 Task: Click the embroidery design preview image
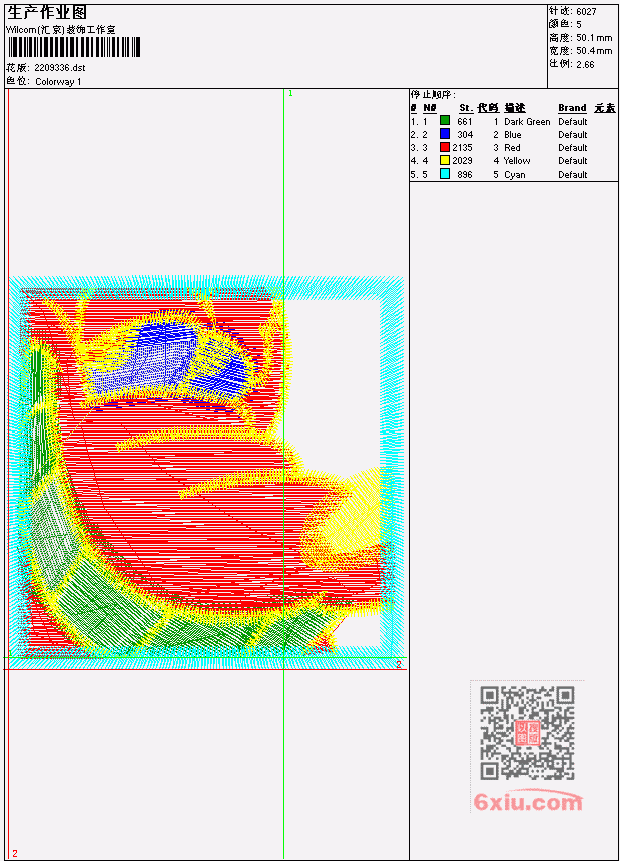click(206, 472)
